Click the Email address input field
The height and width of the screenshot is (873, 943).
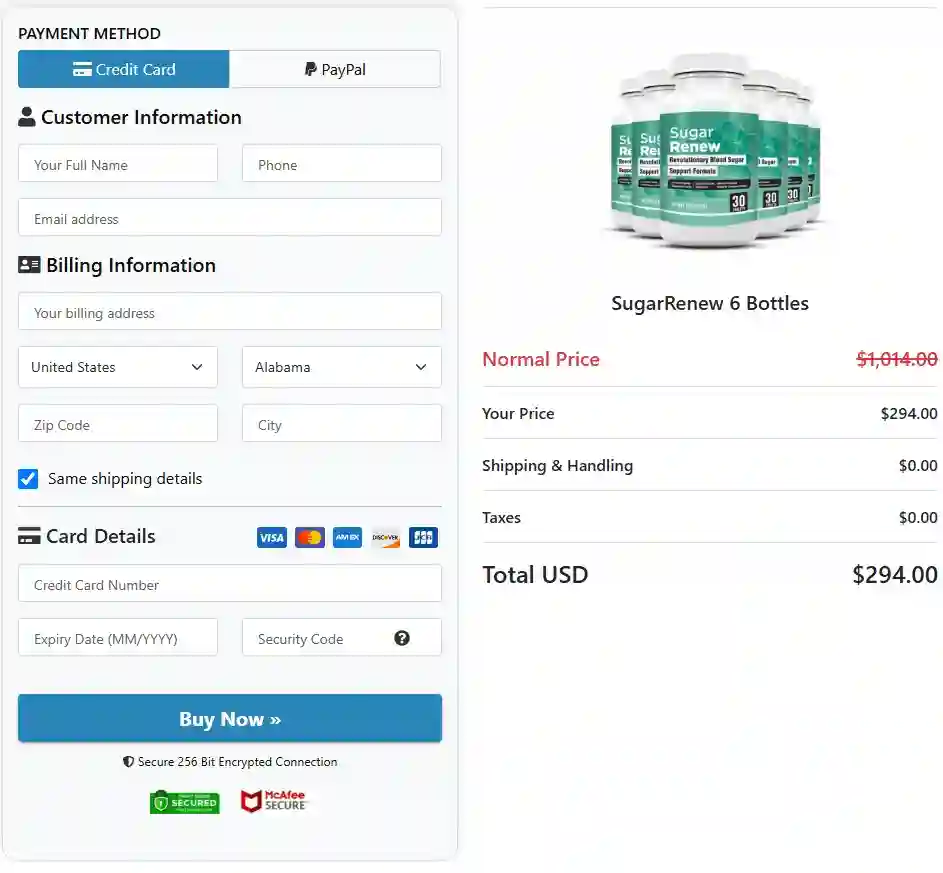229,217
